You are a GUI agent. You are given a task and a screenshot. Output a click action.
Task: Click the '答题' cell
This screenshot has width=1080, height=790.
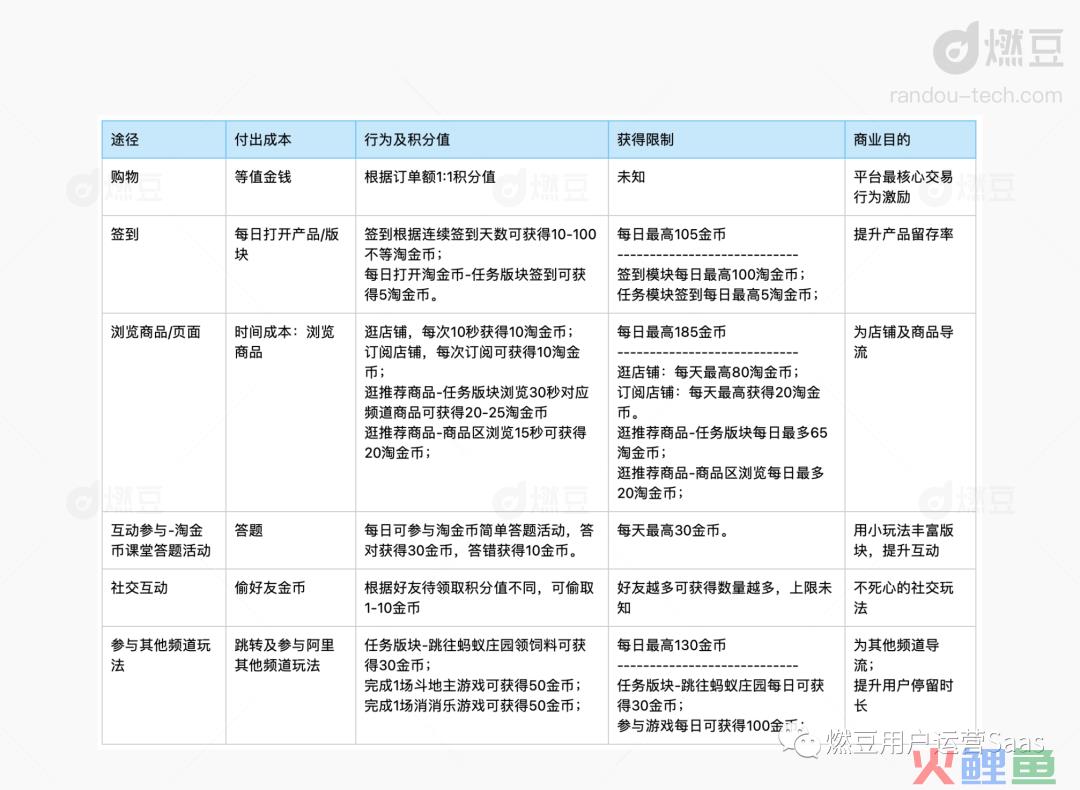point(291,541)
